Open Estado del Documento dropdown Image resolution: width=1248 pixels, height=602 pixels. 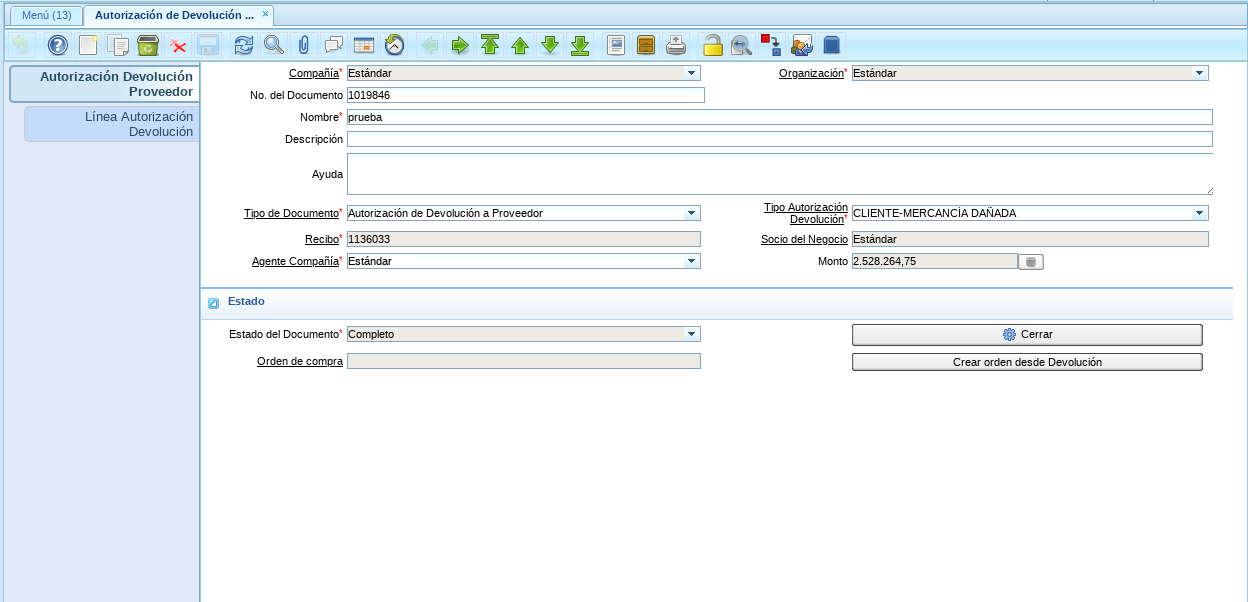pos(691,334)
